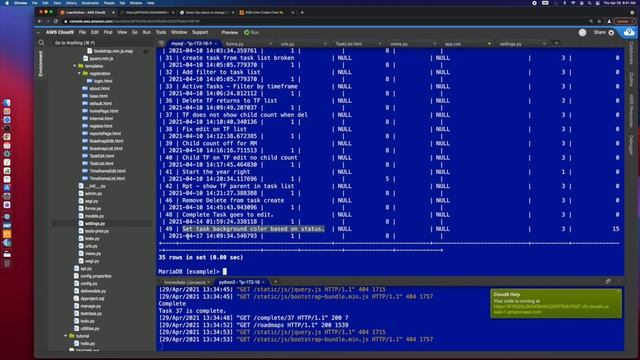Close the python3 console tab
Image resolution: width=640 pixels, height=360 pixels.
click(x=263, y=282)
